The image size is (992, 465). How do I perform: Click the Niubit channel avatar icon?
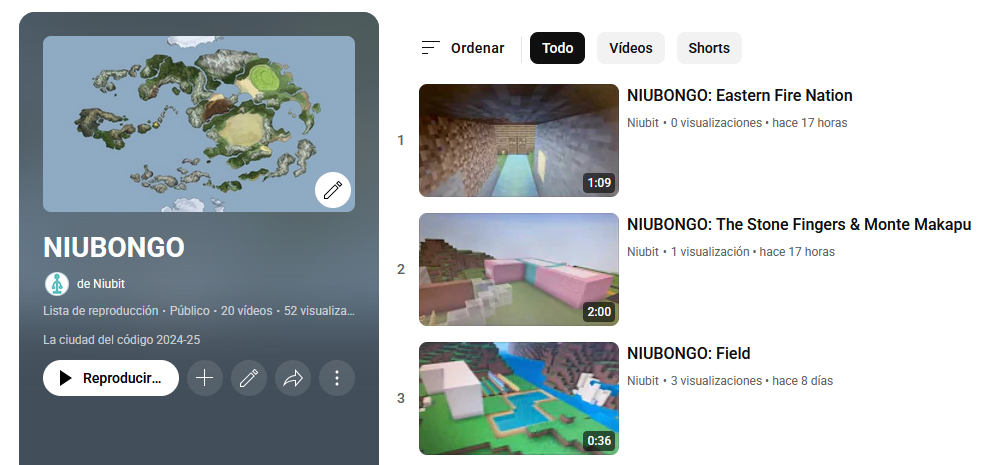click(56, 284)
